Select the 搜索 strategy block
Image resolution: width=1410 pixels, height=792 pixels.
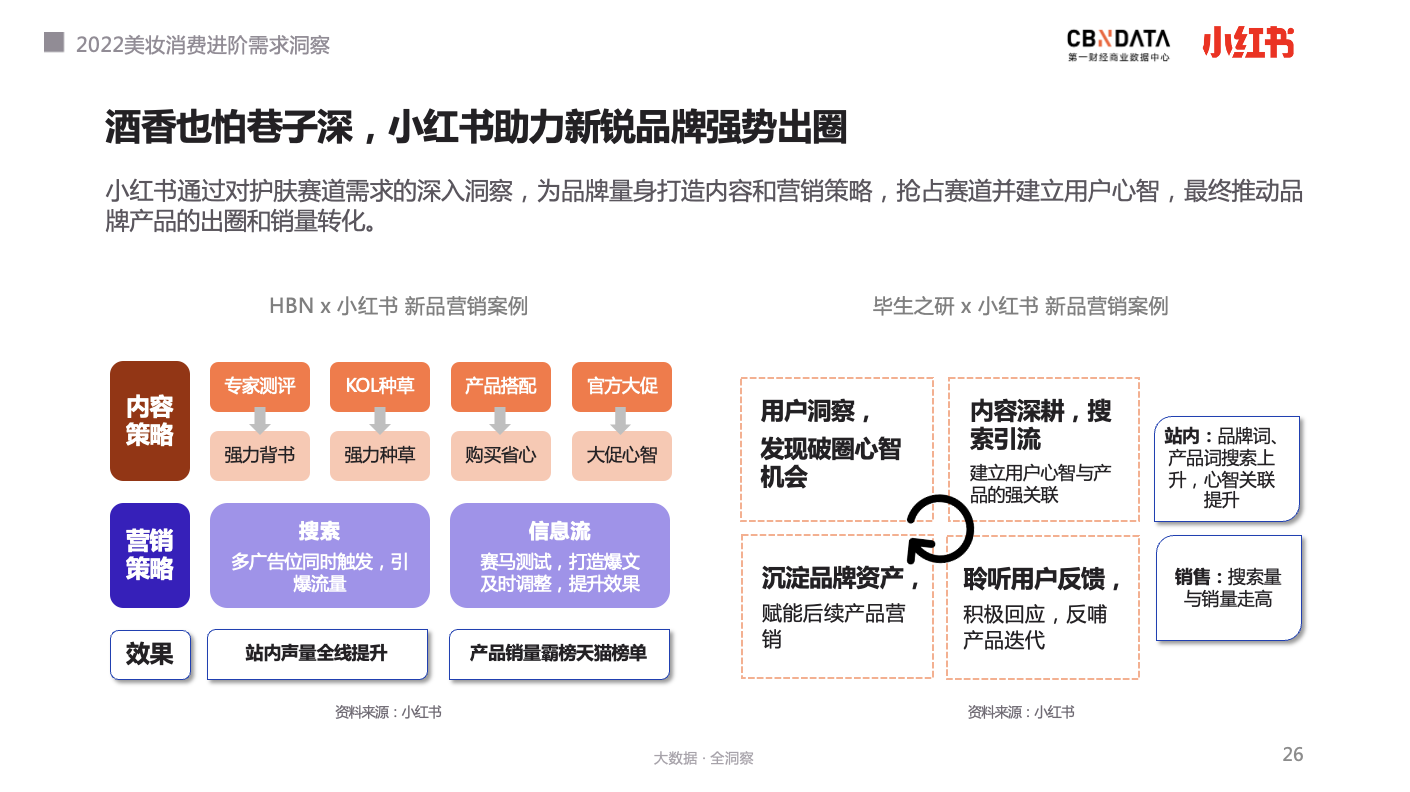(320, 555)
